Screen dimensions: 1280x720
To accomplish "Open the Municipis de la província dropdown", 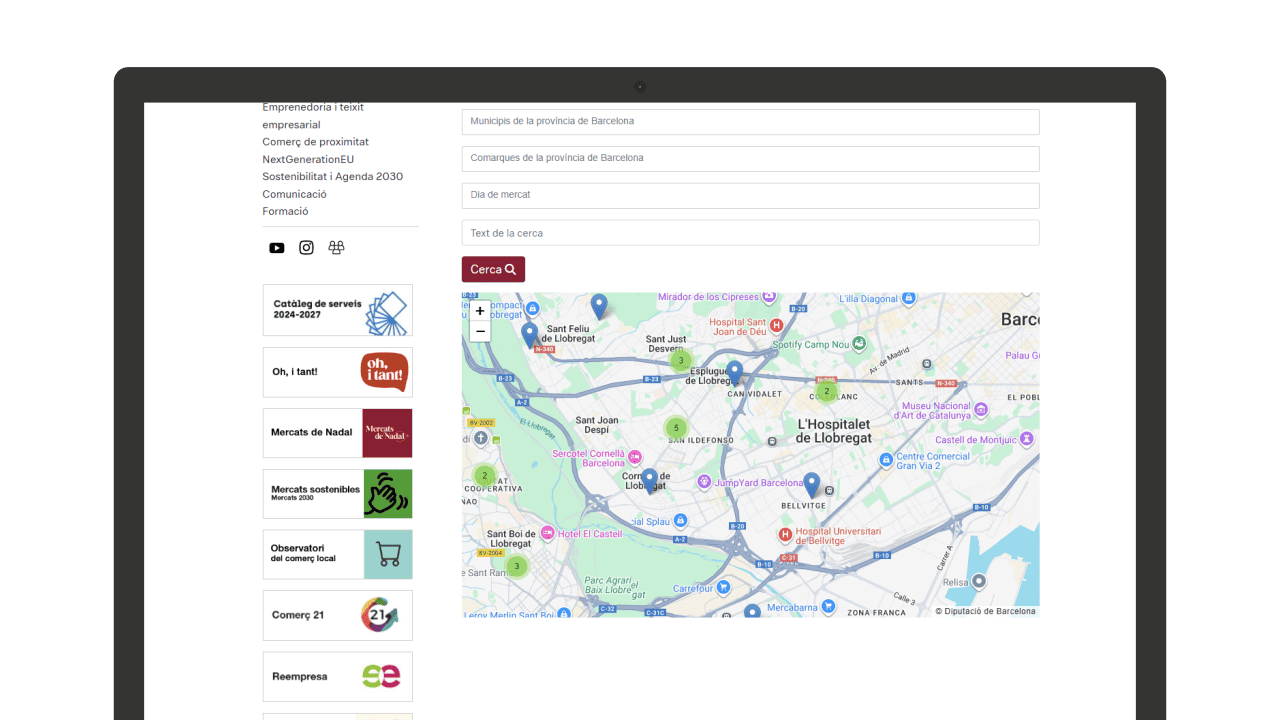I will pos(750,122).
